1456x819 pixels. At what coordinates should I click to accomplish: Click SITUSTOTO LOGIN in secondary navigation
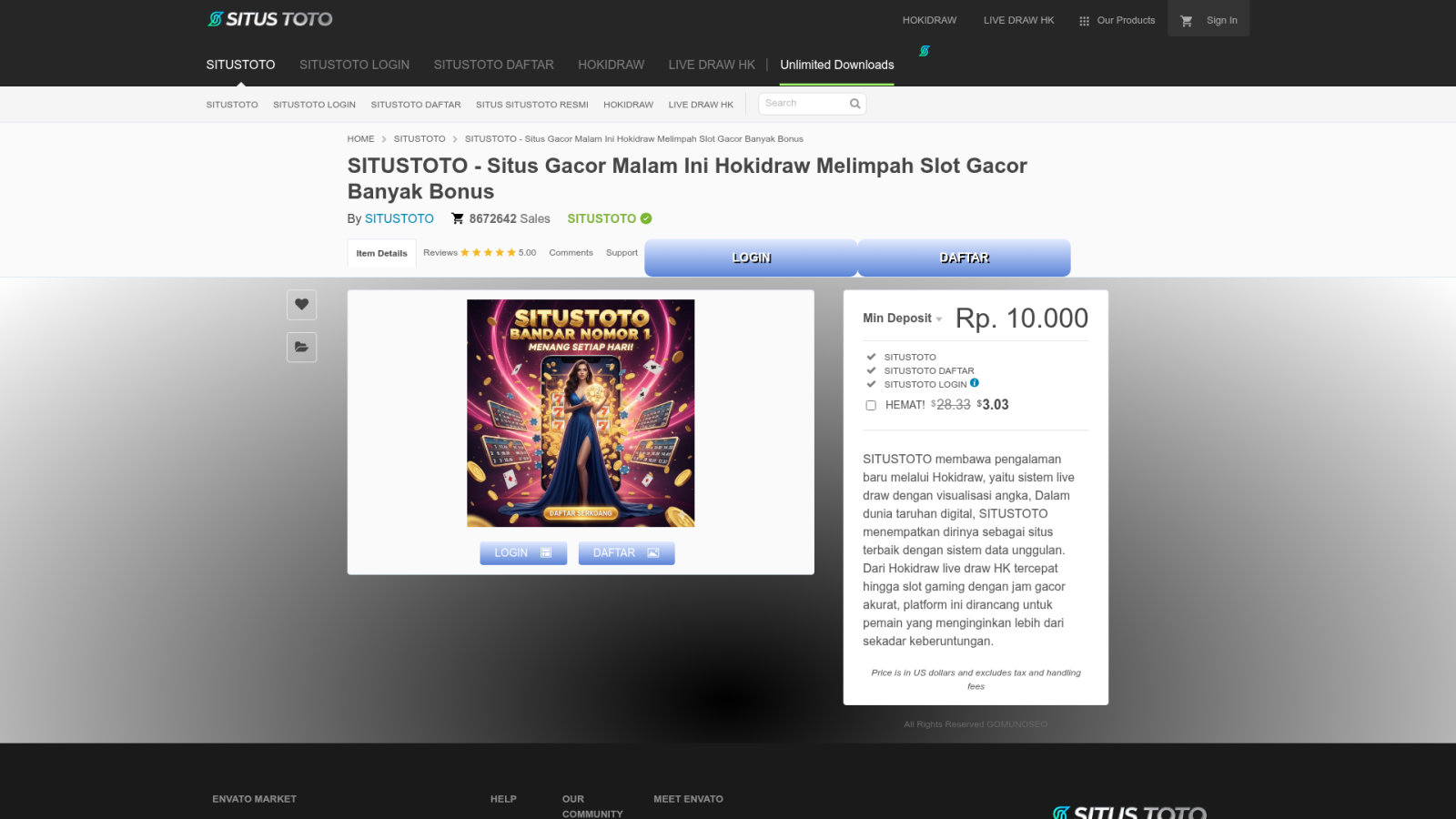[314, 105]
